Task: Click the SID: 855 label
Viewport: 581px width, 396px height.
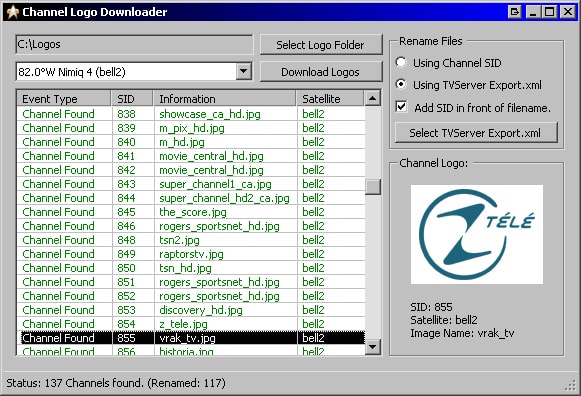Action: tap(431, 307)
